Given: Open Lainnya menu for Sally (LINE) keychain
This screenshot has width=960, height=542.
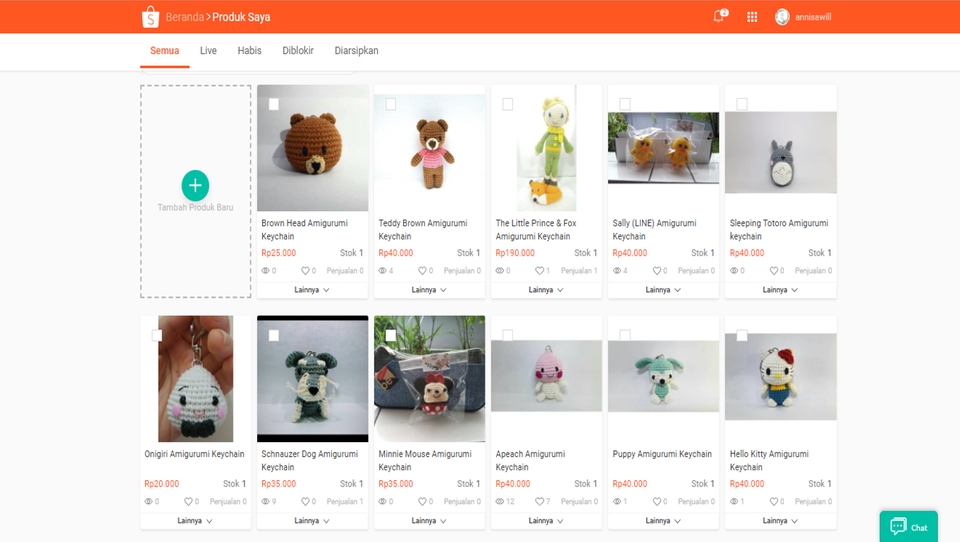Looking at the screenshot, I should (663, 290).
